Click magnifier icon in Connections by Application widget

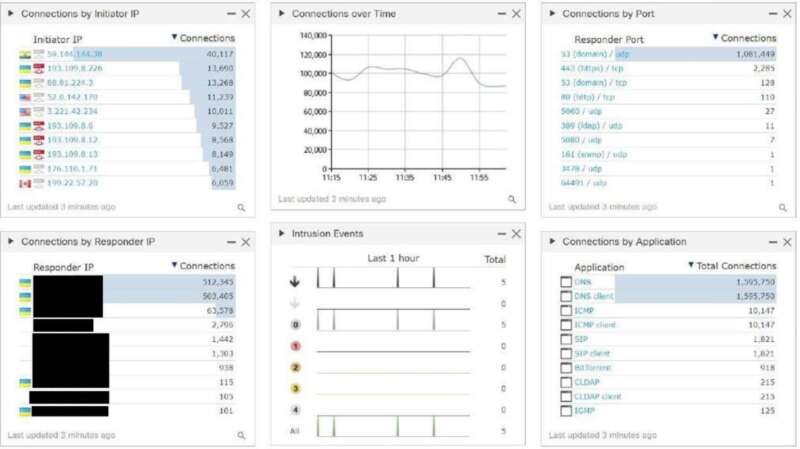click(782, 435)
